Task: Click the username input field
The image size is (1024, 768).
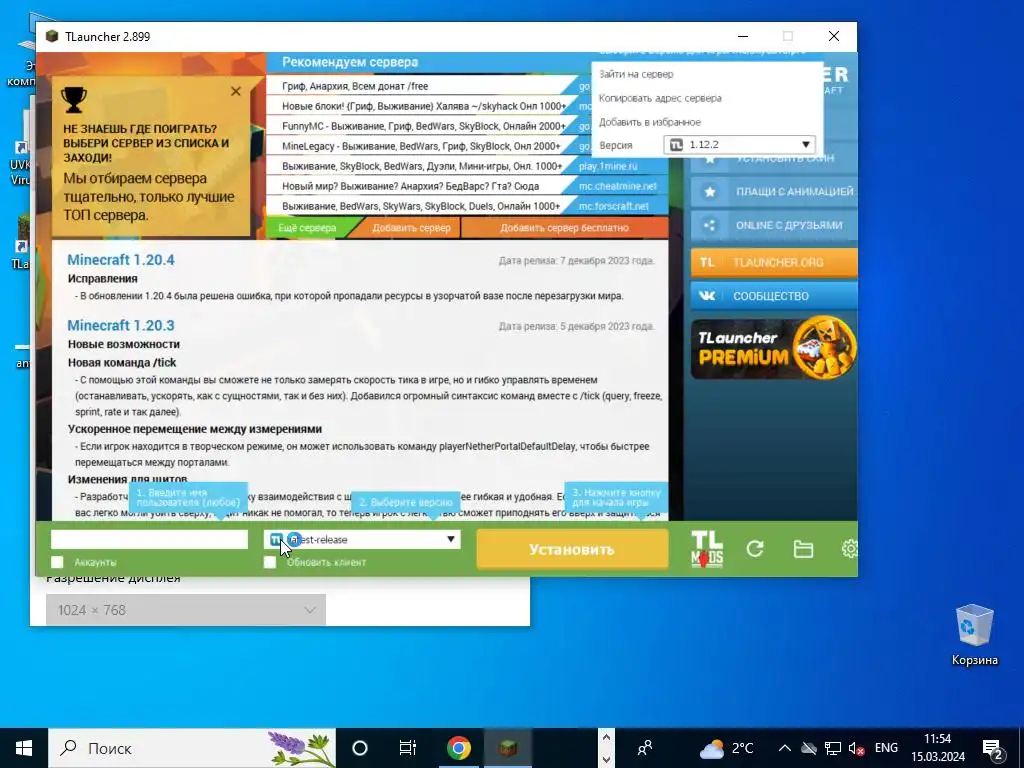Action: [x=150, y=539]
